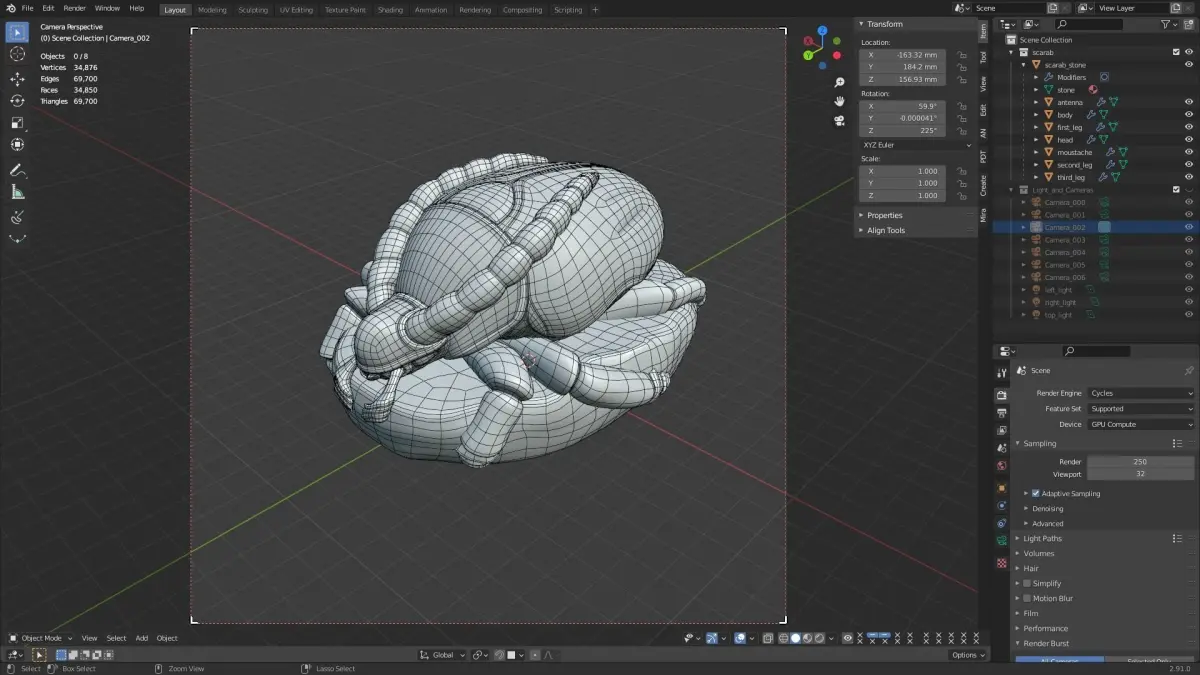Select the Measure tool
The width and height of the screenshot is (1200, 675).
click(x=17, y=192)
